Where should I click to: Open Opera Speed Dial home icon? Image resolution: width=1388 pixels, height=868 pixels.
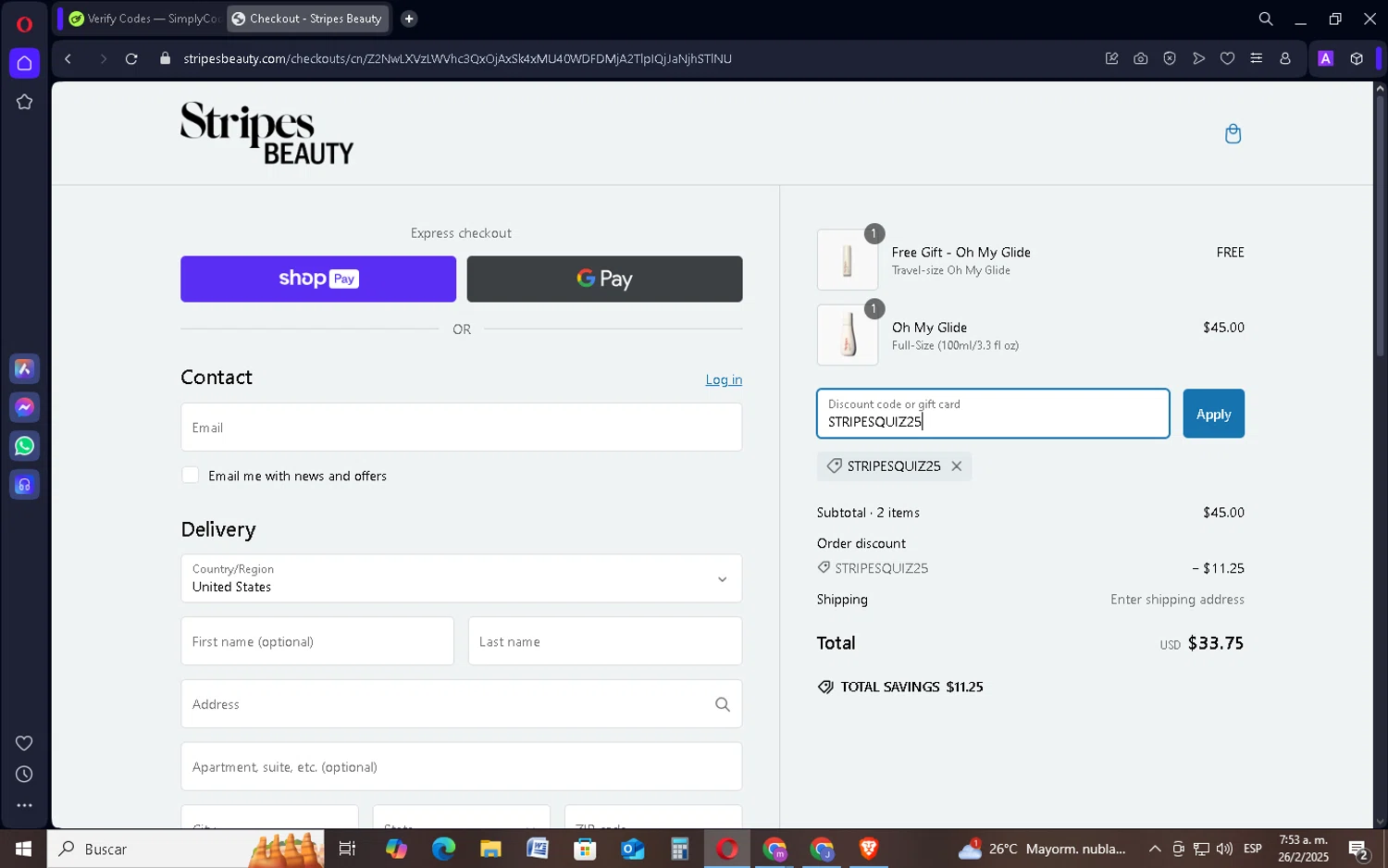pyautogui.click(x=25, y=63)
